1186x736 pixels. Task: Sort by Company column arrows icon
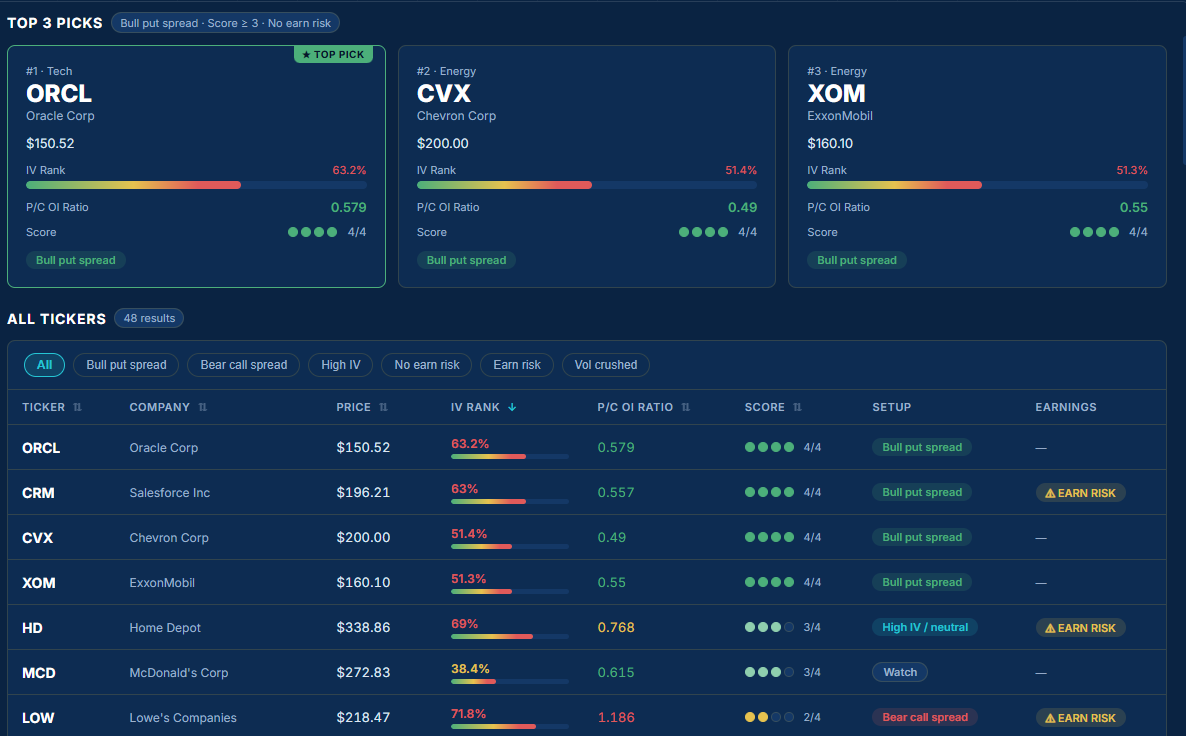pos(203,407)
